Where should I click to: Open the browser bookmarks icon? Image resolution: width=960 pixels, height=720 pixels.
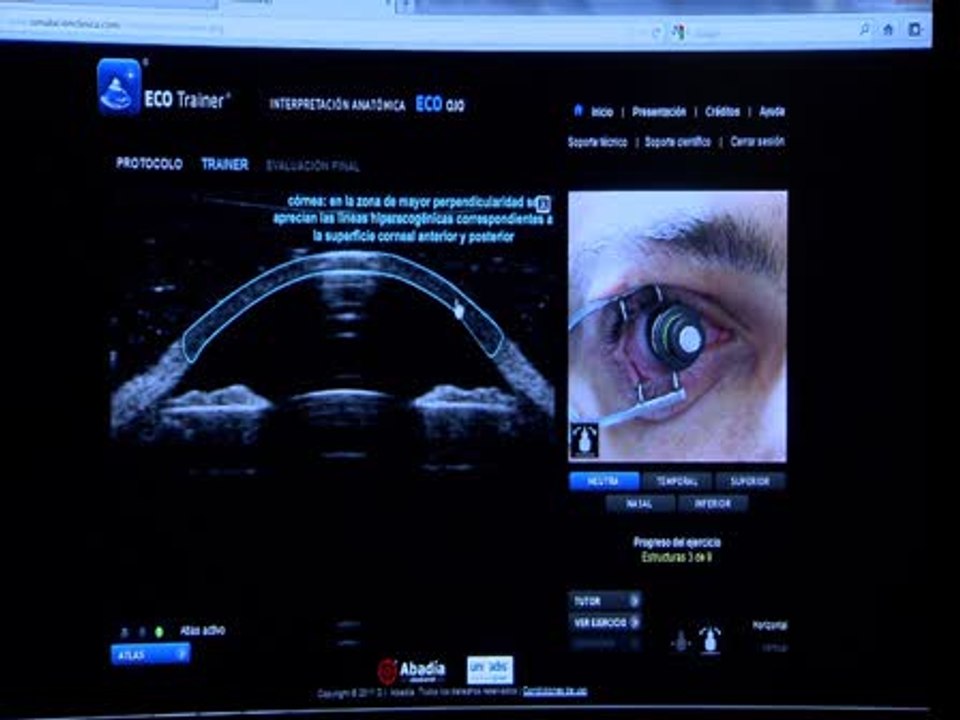tap(915, 29)
